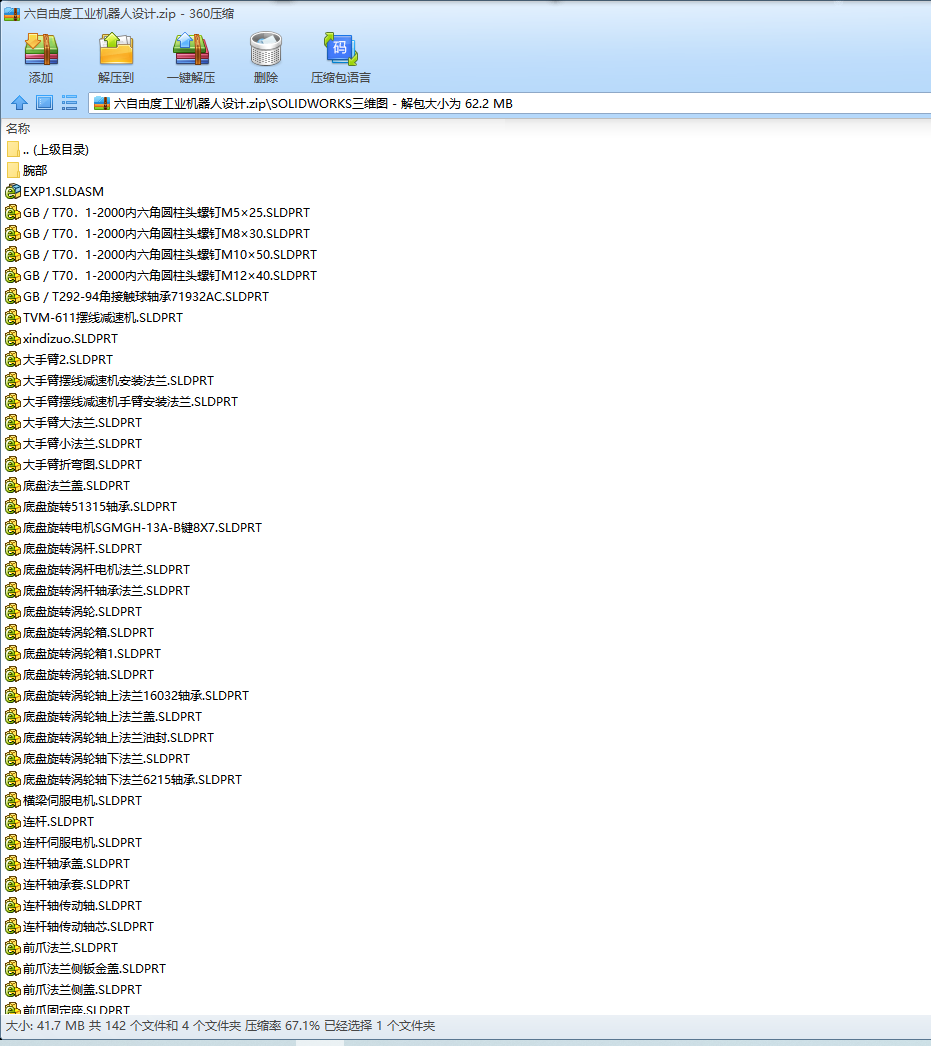Click the icon of 连杆轴传动轴.SLDPRT
Screen dimensions: 931x1046
[13, 906]
